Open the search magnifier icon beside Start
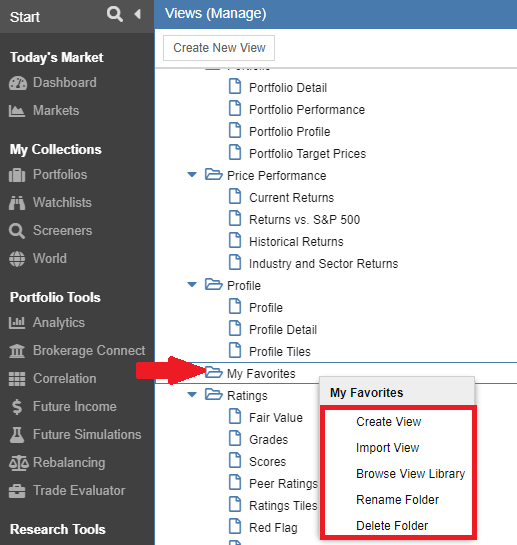This screenshot has width=517, height=545. [114, 15]
